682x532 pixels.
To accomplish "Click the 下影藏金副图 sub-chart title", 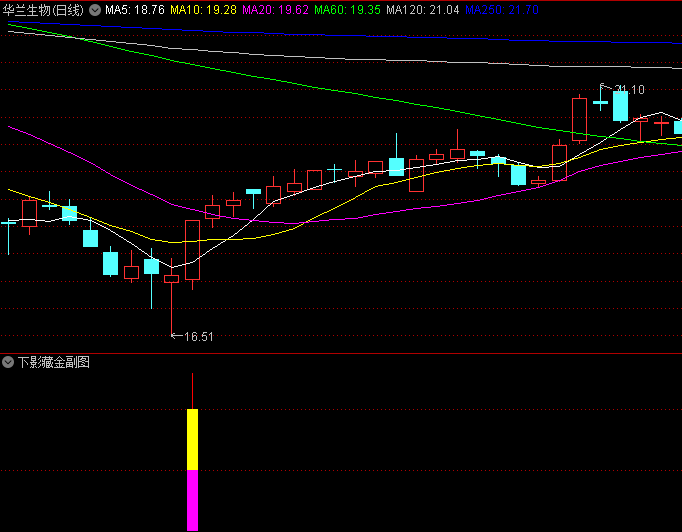I will coord(53,362).
